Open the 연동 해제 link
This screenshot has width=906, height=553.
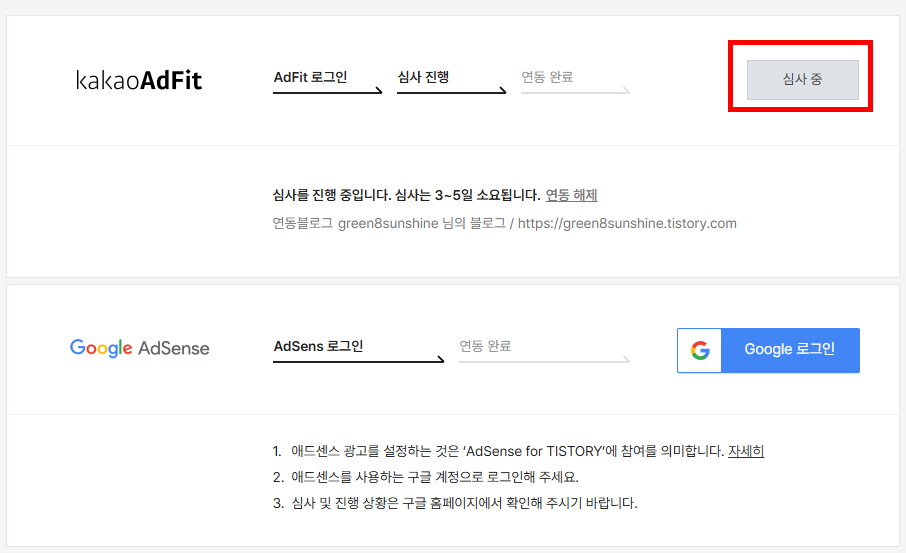[x=571, y=195]
